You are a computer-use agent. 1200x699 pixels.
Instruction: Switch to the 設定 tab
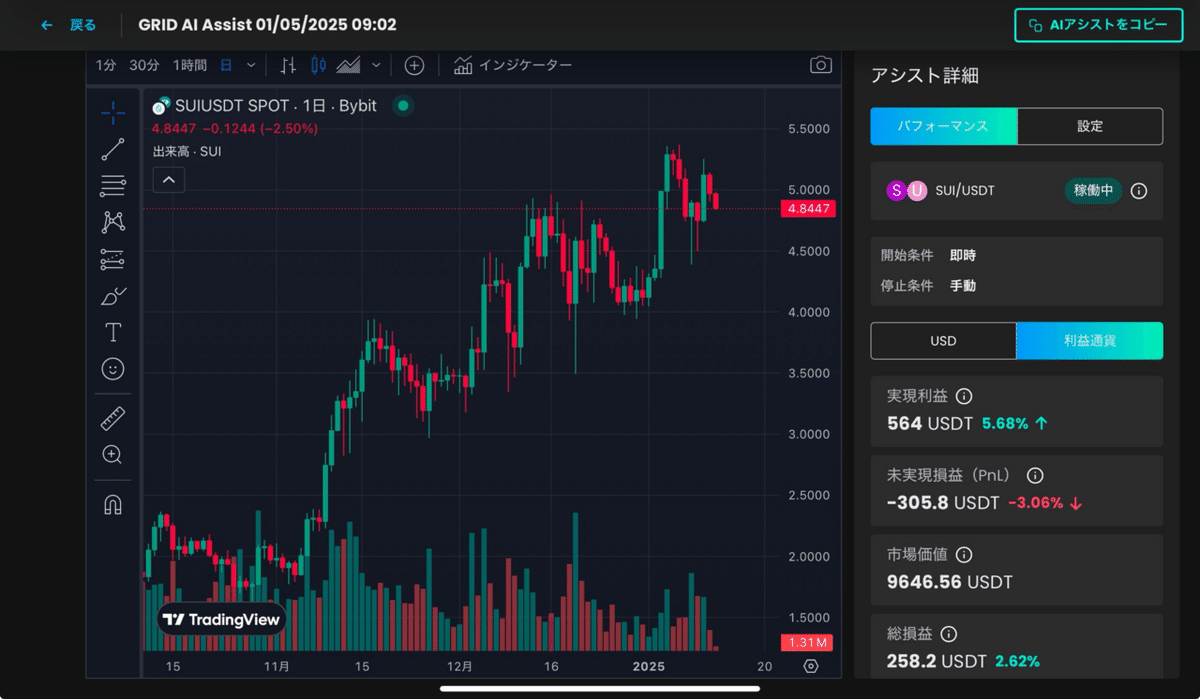coord(1090,126)
